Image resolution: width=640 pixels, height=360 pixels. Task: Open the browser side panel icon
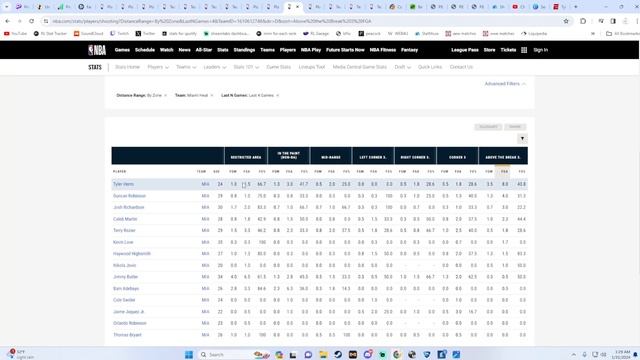pyautogui.click(x=613, y=21)
